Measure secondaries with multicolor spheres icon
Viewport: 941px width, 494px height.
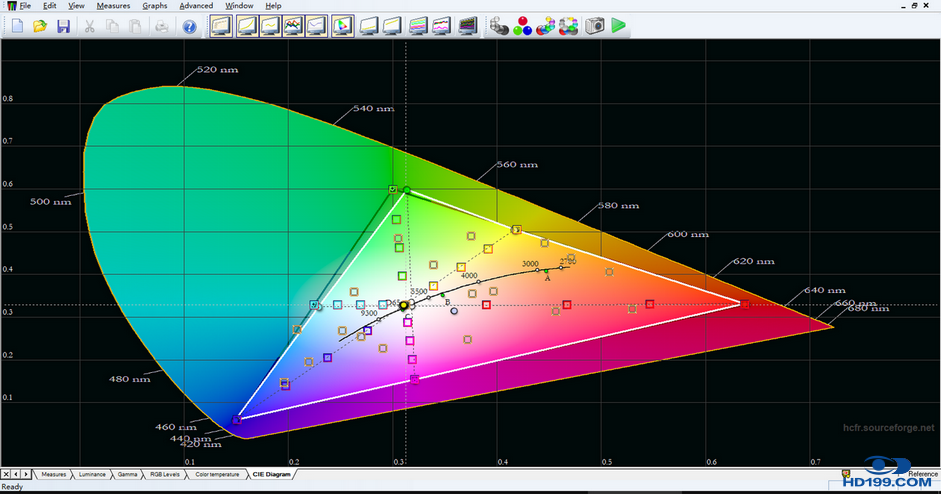pos(546,26)
